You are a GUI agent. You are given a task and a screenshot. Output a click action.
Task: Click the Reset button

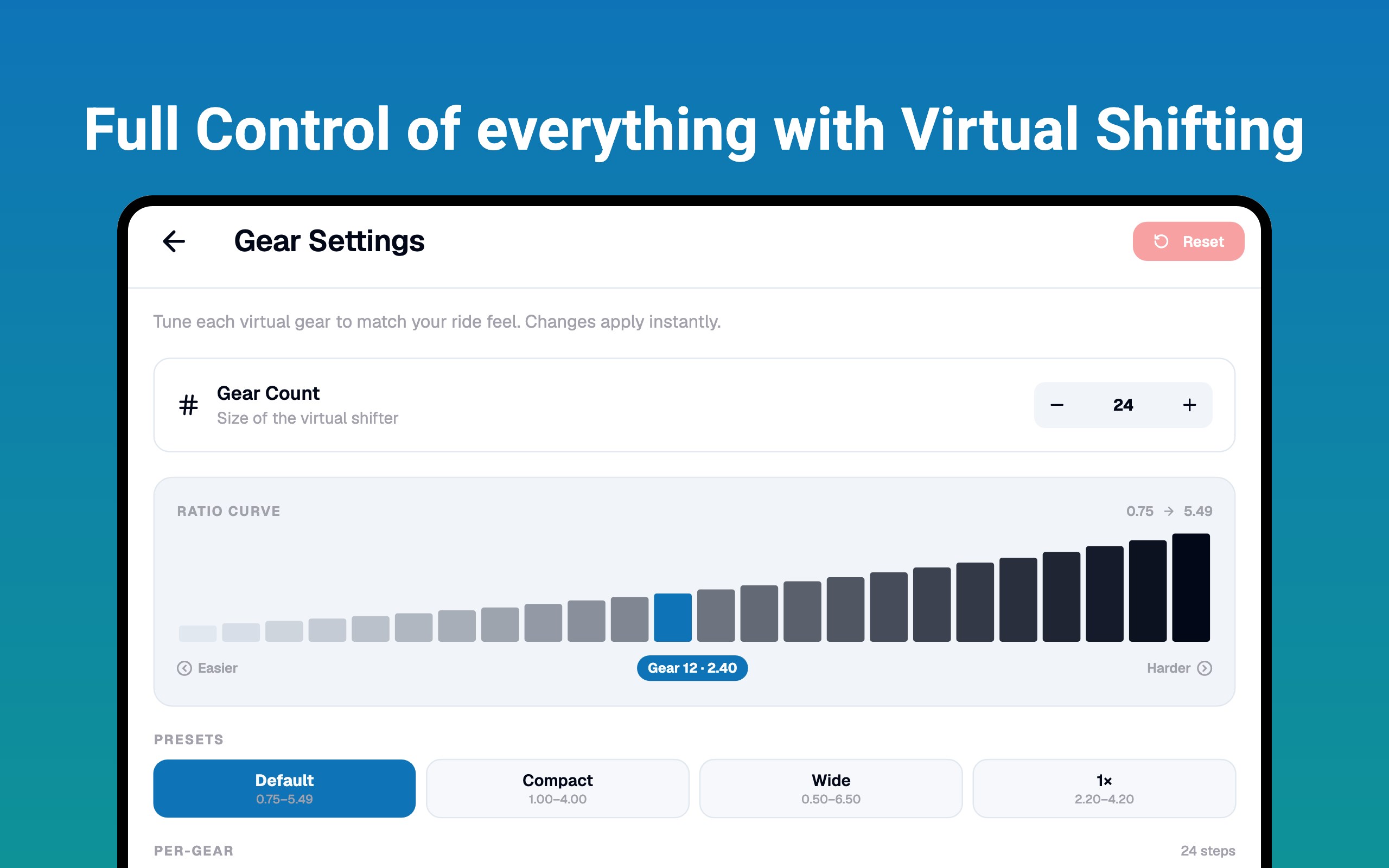click(1188, 241)
